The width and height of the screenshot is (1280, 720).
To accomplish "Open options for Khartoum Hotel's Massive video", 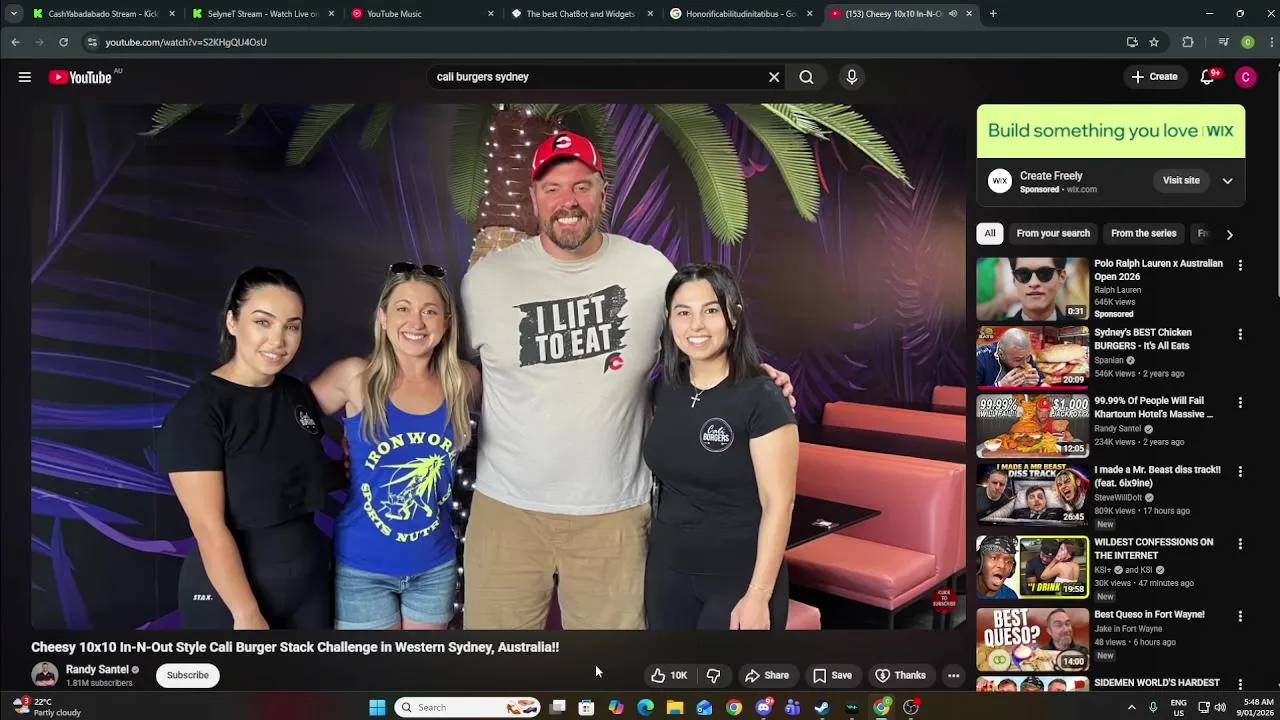I will 1240,402.
